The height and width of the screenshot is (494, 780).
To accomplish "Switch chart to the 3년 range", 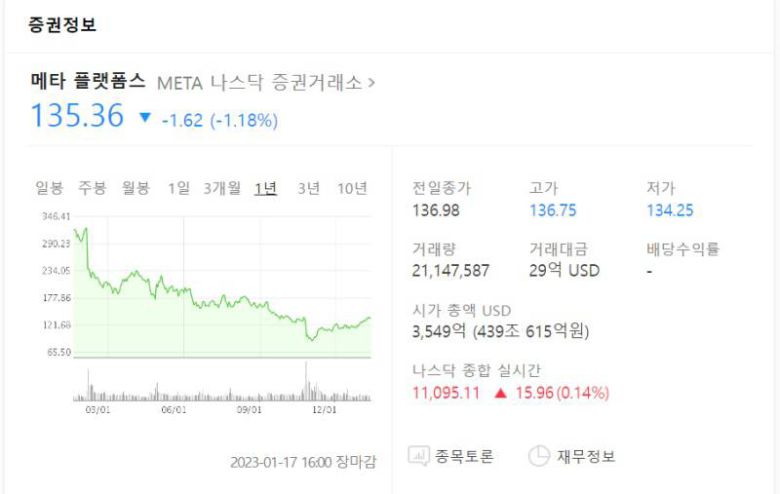I will [309, 188].
